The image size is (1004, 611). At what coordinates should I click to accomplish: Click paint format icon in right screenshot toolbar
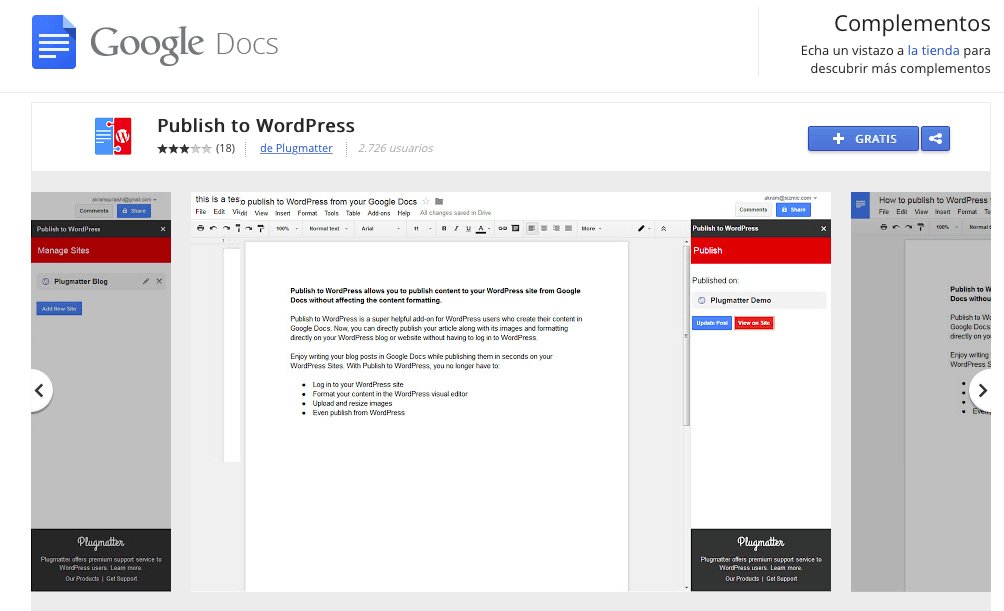point(921,227)
